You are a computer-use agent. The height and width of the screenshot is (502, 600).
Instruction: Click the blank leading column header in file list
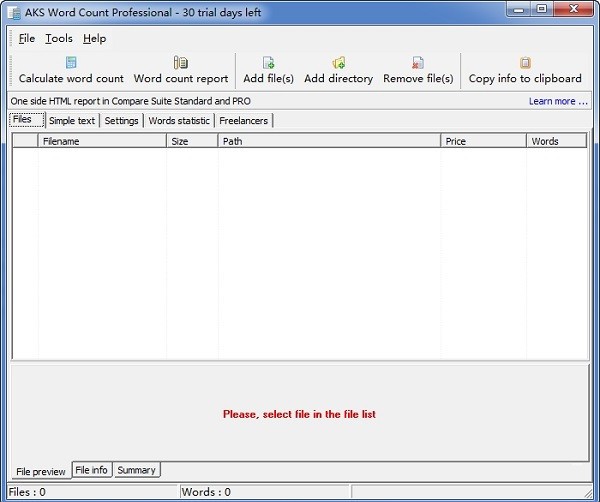(25, 141)
